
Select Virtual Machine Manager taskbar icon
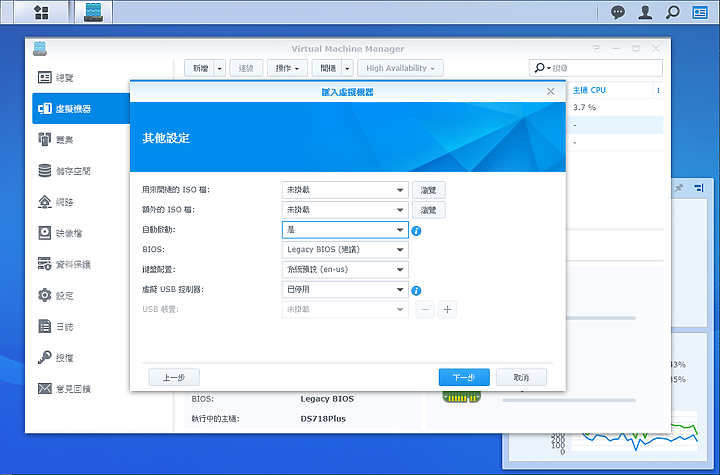(93, 12)
